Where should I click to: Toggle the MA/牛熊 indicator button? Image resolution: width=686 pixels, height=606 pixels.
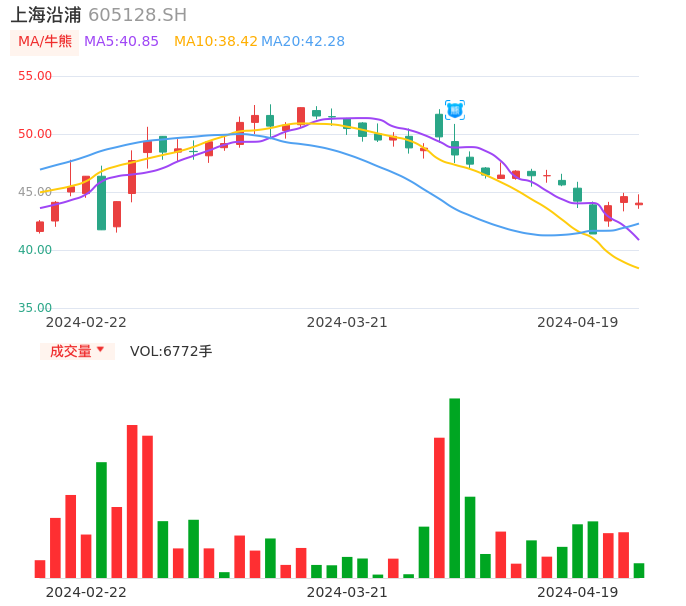coord(44,42)
